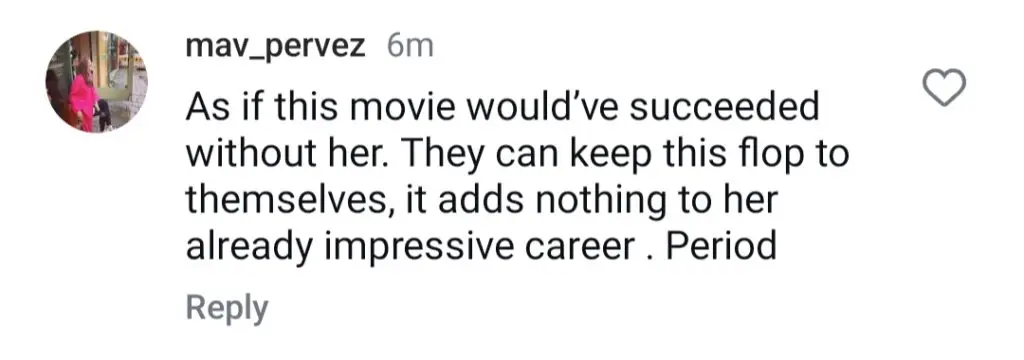Viewport: 1024px width, 360px height.
Task: Click the pink-dressed figure in the avatar
Action: click(x=84, y=95)
